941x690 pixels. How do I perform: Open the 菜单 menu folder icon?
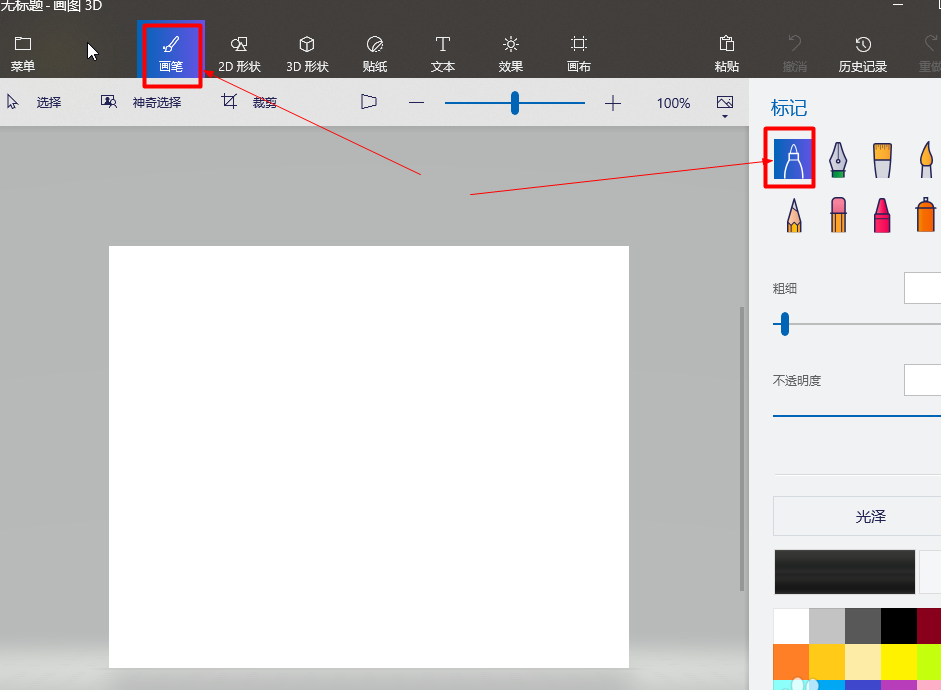click(23, 44)
